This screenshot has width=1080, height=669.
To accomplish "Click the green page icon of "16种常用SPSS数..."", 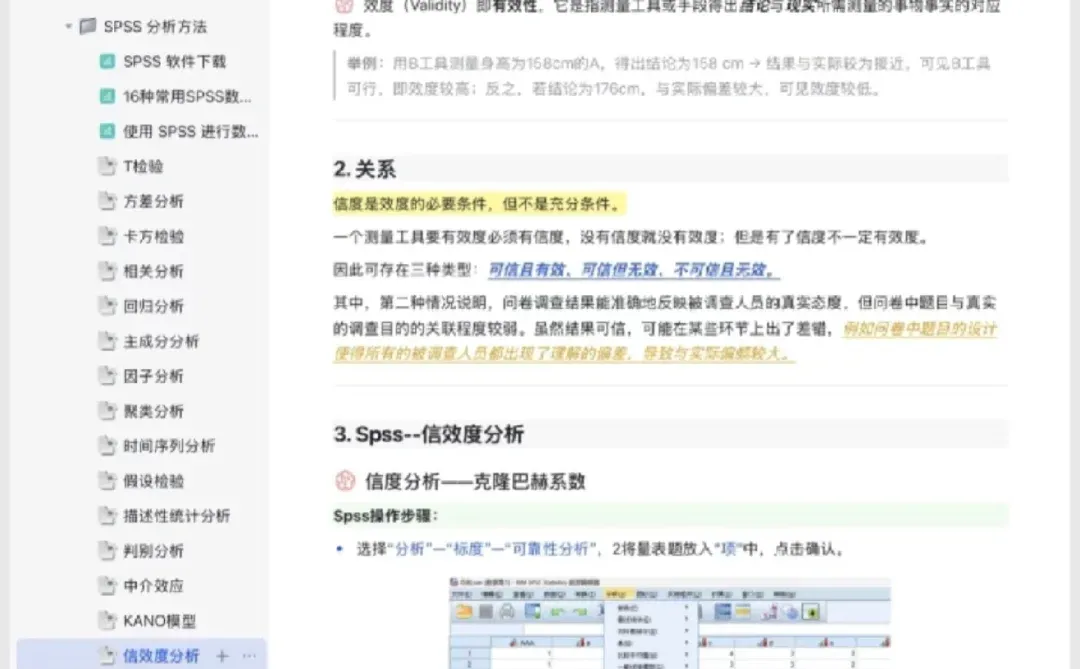I will click(x=109, y=96).
